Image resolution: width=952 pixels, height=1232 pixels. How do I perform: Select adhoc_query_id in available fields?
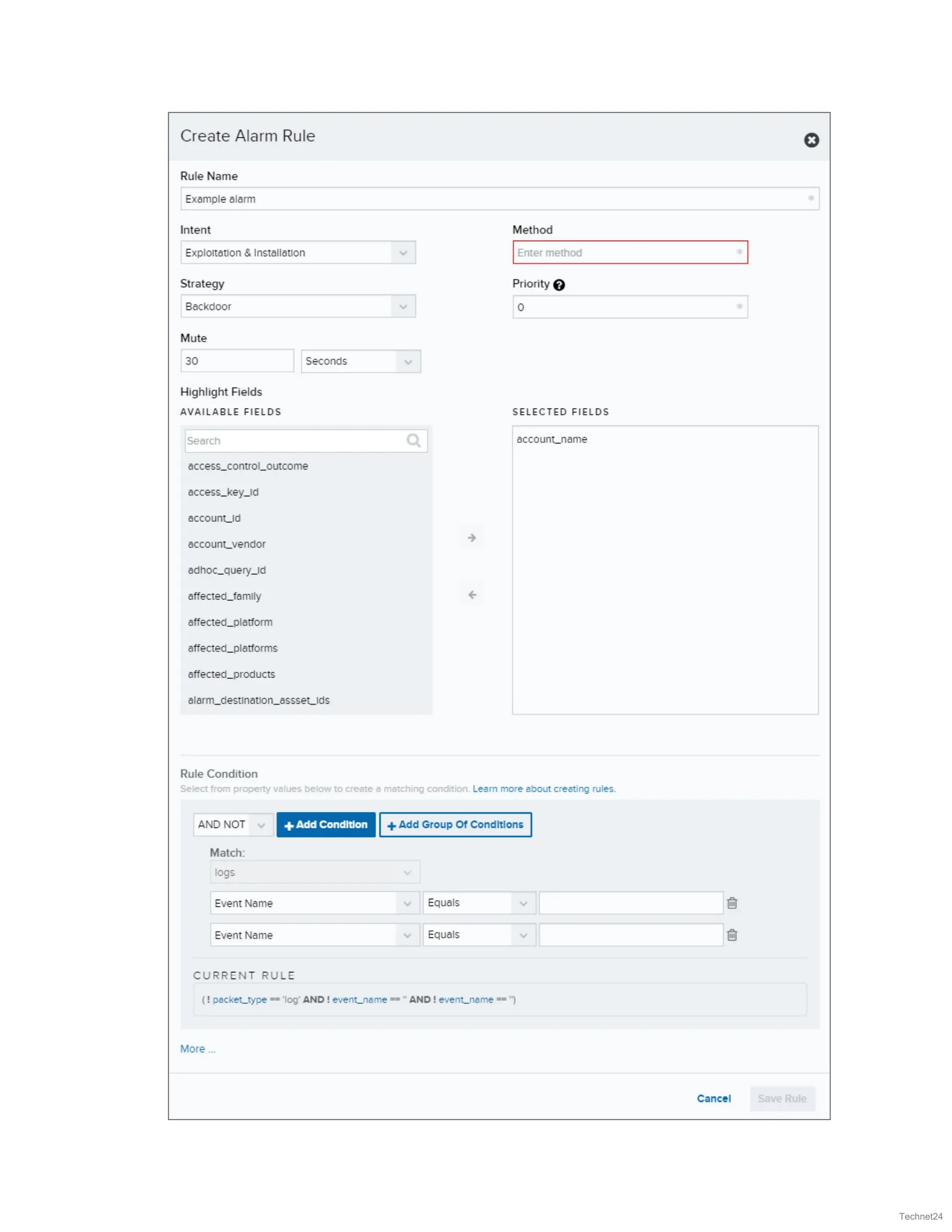click(x=227, y=570)
